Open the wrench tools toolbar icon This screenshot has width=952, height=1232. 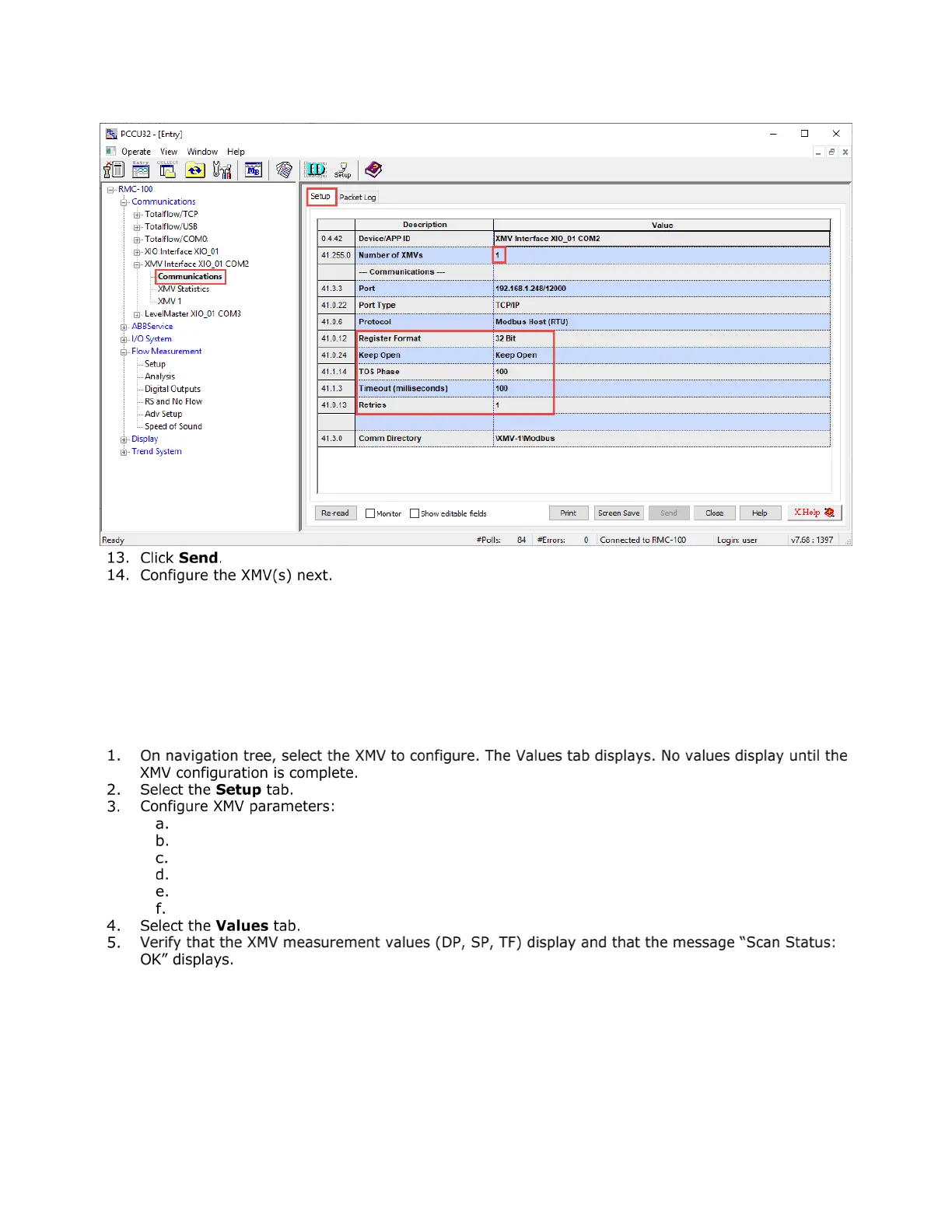(222, 170)
